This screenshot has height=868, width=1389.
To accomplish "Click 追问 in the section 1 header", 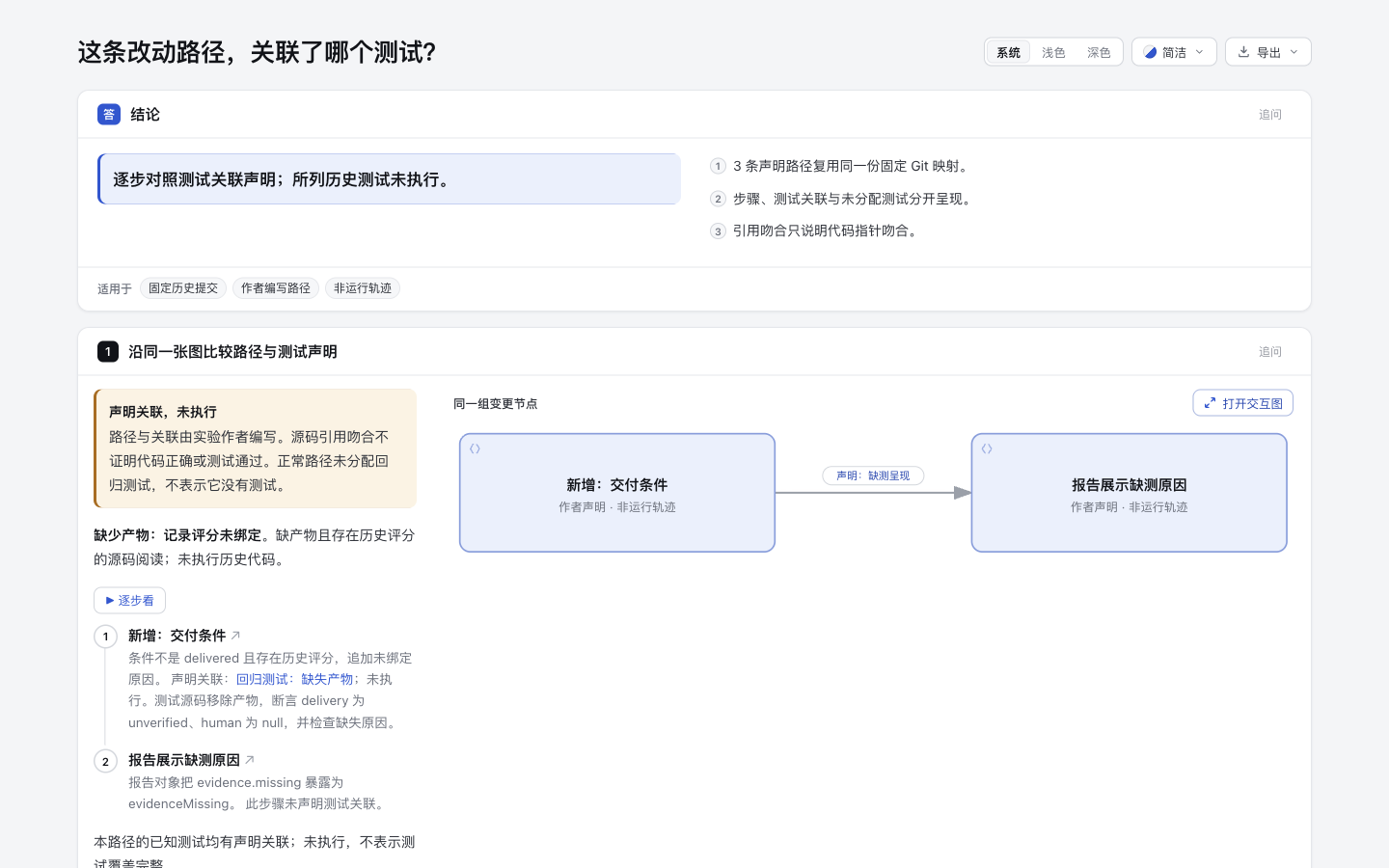I will point(1270,352).
